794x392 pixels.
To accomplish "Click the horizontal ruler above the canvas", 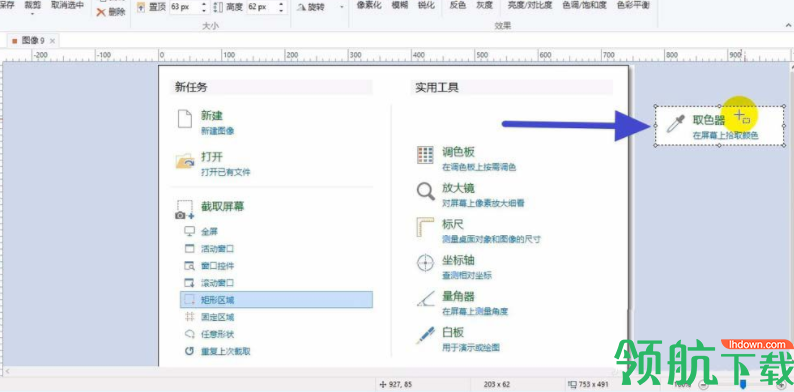I will (x=397, y=55).
